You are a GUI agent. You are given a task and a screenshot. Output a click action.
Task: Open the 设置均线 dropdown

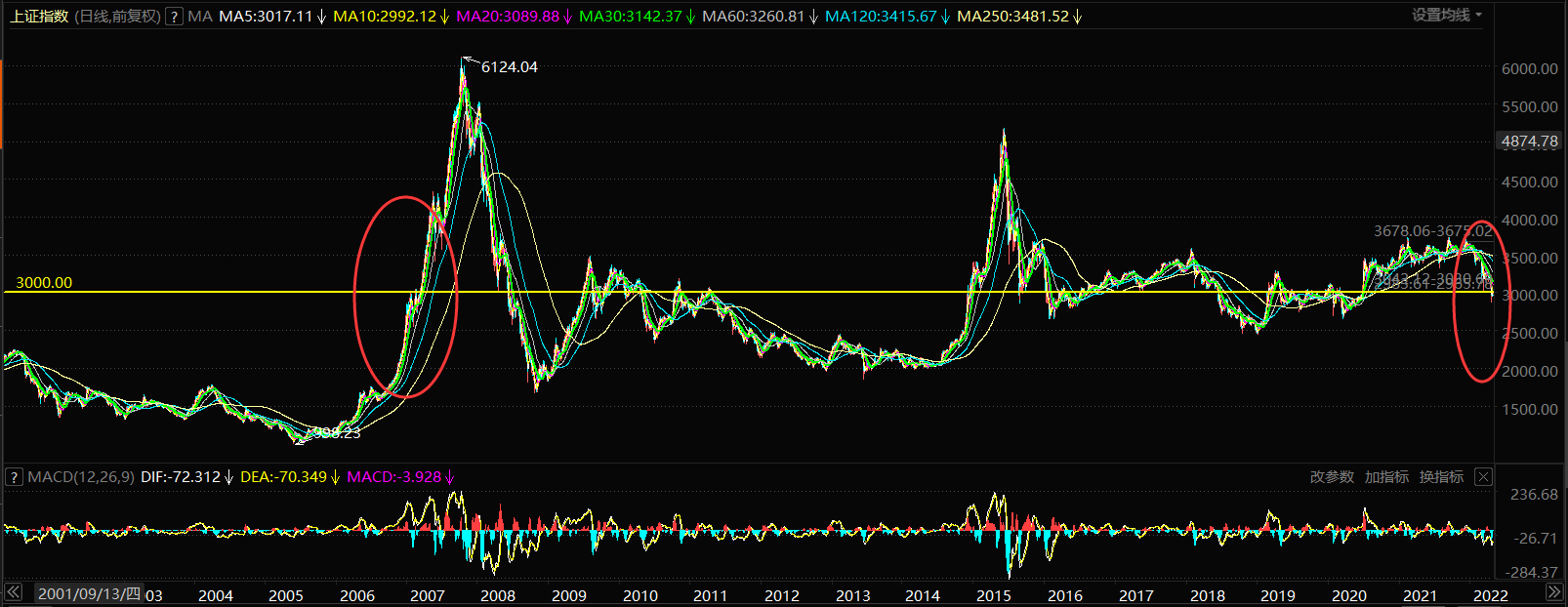tap(1446, 16)
